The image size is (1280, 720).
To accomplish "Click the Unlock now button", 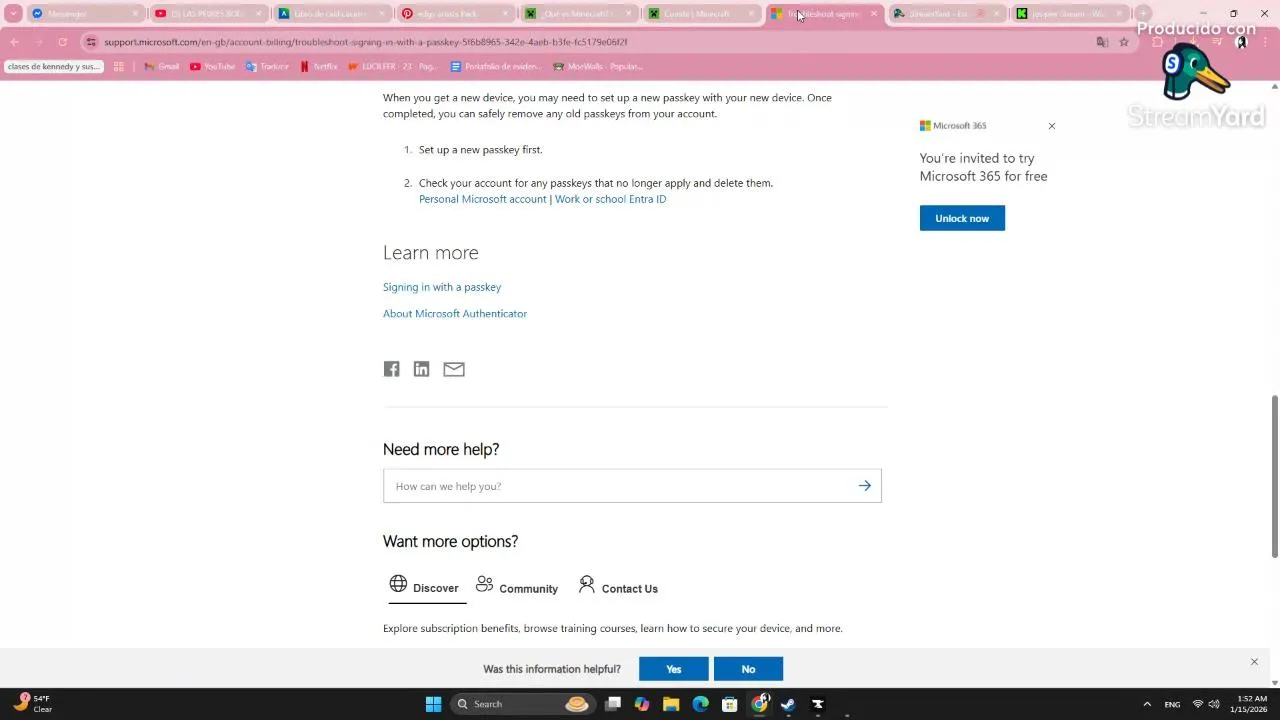I will tap(962, 218).
